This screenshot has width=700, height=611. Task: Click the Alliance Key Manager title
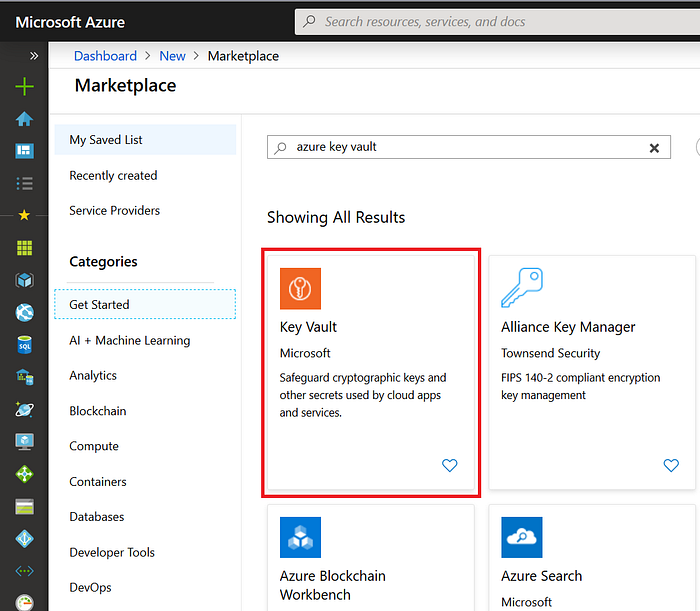[568, 327]
